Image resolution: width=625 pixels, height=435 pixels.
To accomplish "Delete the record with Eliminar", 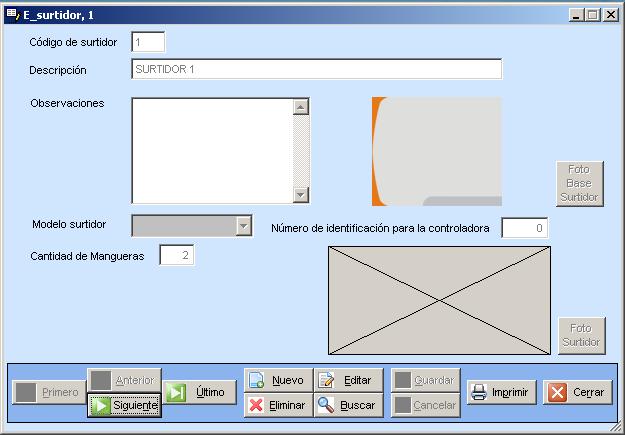I will coord(278,405).
